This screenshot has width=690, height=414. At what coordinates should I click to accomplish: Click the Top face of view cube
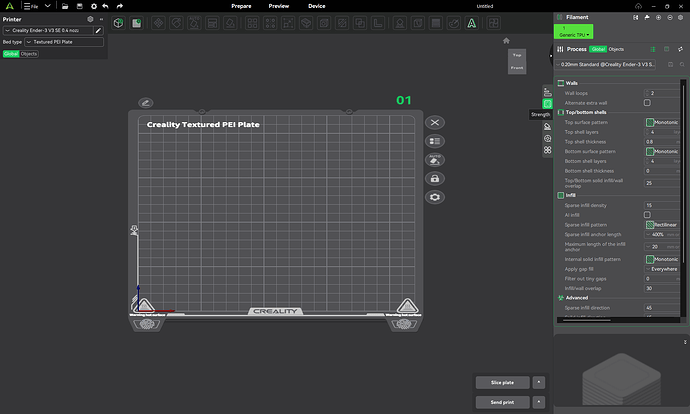pos(517,55)
